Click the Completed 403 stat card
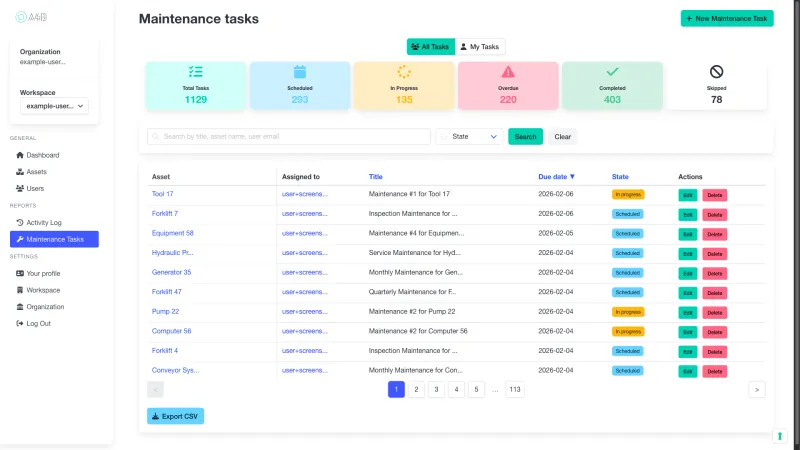This screenshot has height=450, width=800. [x=612, y=86]
